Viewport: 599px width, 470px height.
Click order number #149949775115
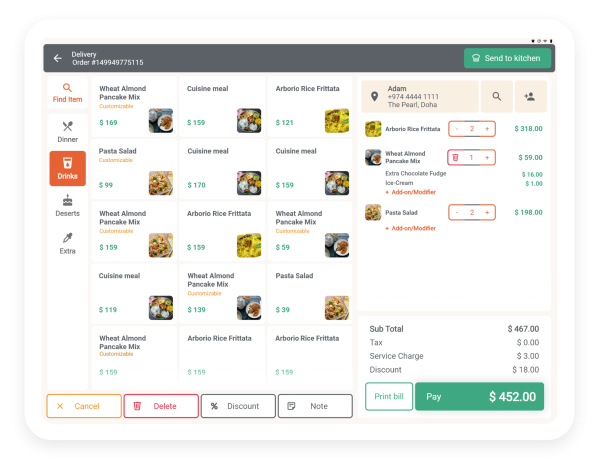tap(108, 62)
